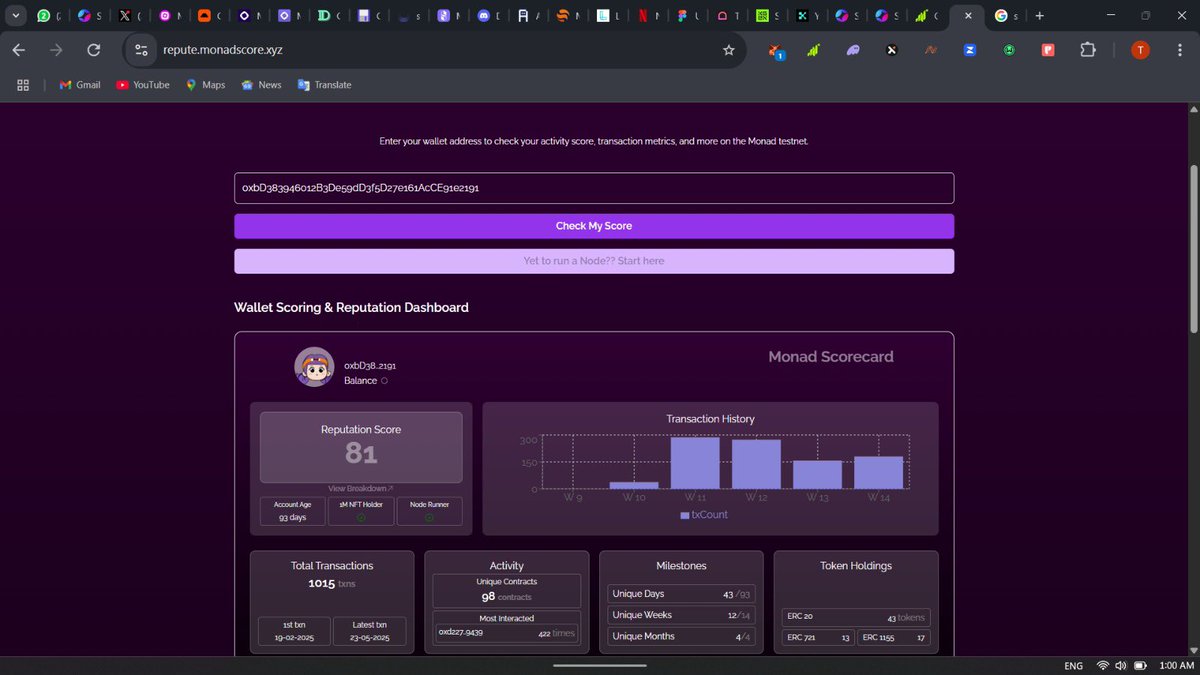Click the W 10 bar in chart
The height and width of the screenshot is (675, 1200).
pyautogui.click(x=634, y=486)
